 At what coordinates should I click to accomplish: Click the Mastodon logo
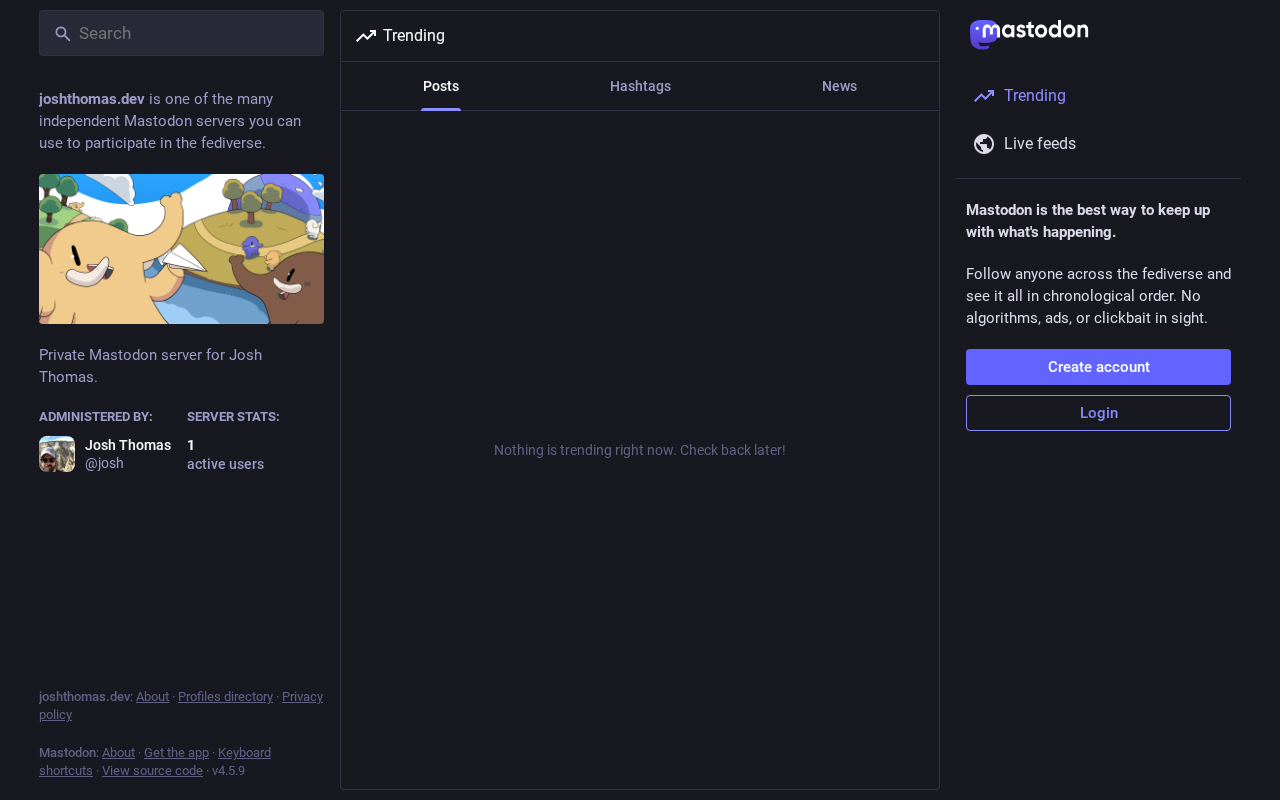(x=1029, y=34)
